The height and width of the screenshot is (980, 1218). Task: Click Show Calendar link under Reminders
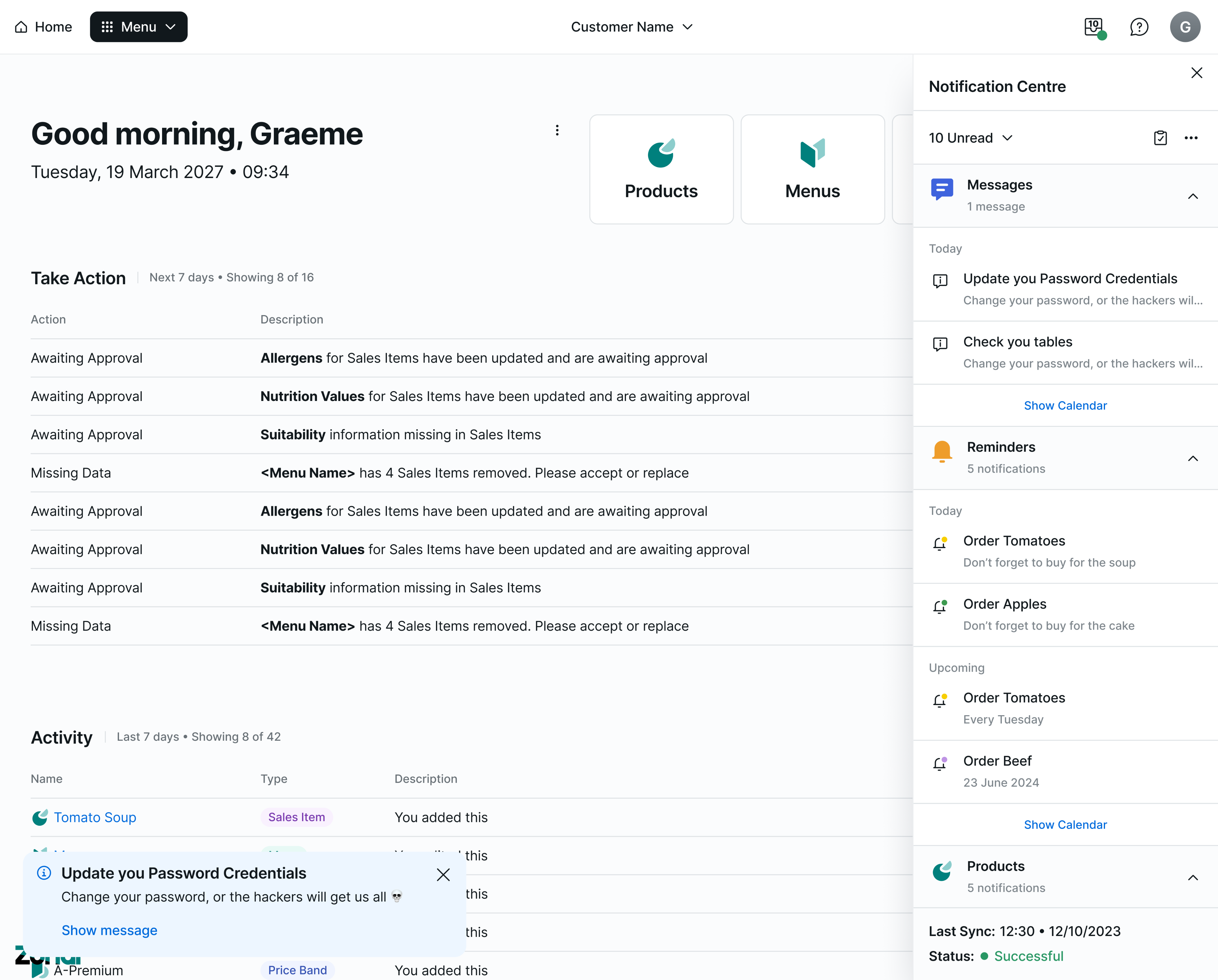[1065, 825]
